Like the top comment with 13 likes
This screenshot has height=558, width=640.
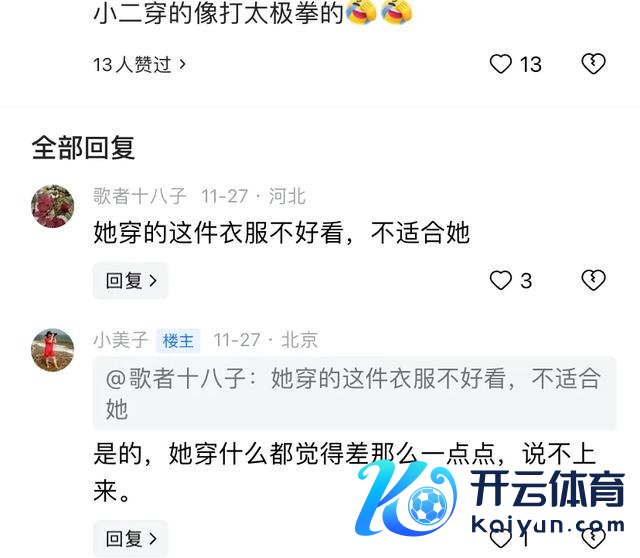point(500,64)
